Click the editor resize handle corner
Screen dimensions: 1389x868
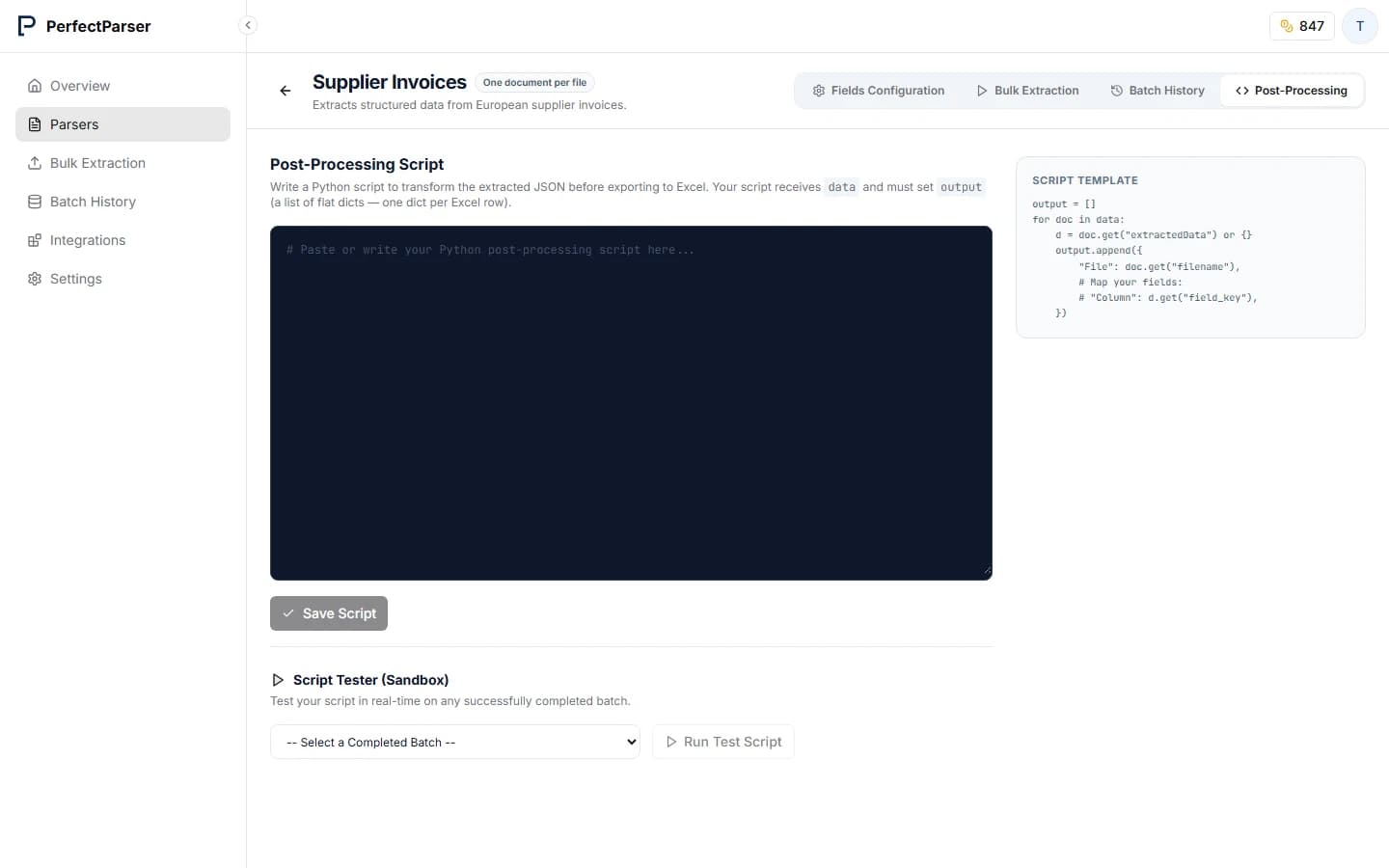pos(987,572)
